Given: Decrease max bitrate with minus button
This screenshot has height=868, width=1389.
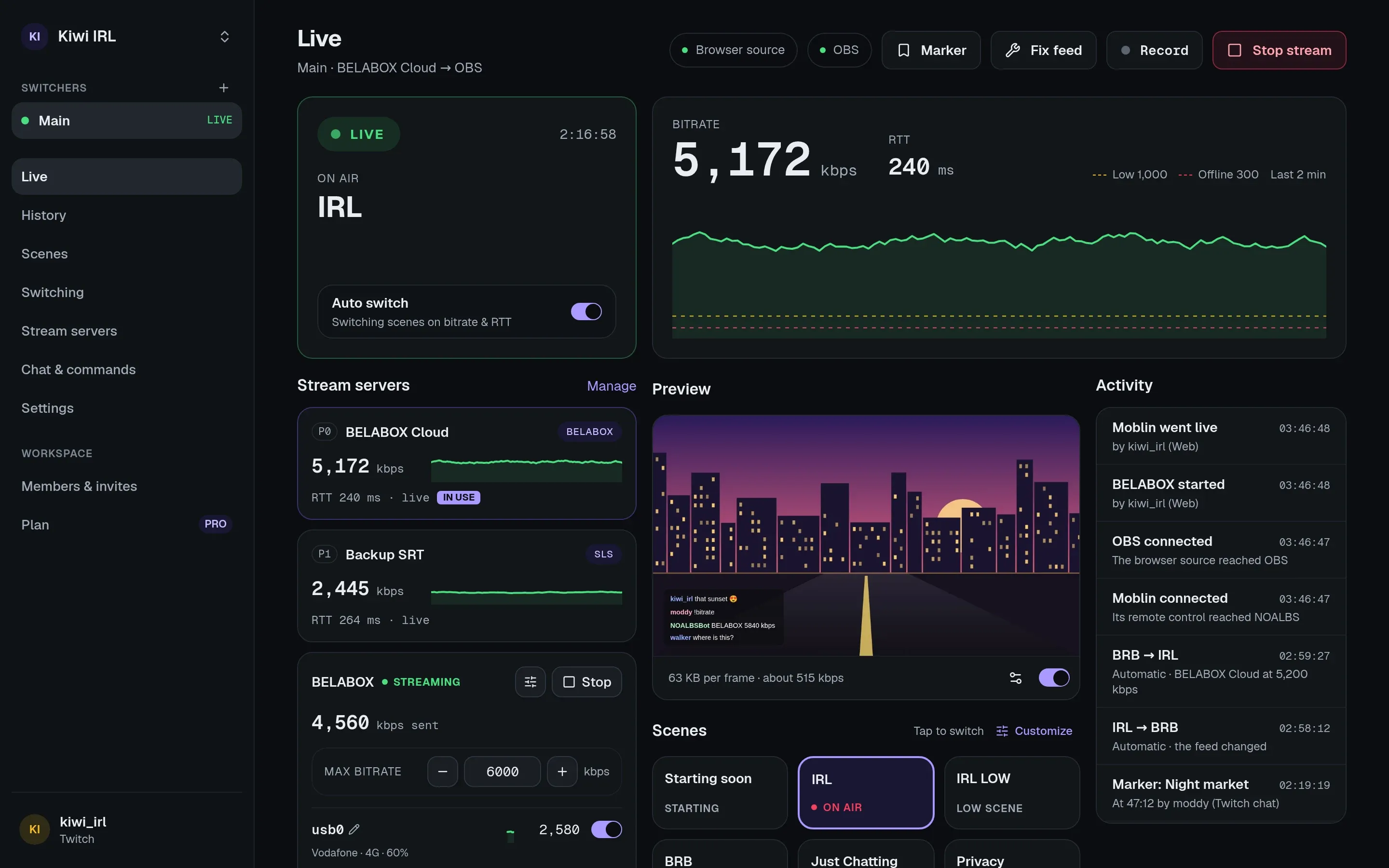Looking at the screenshot, I should point(443,772).
